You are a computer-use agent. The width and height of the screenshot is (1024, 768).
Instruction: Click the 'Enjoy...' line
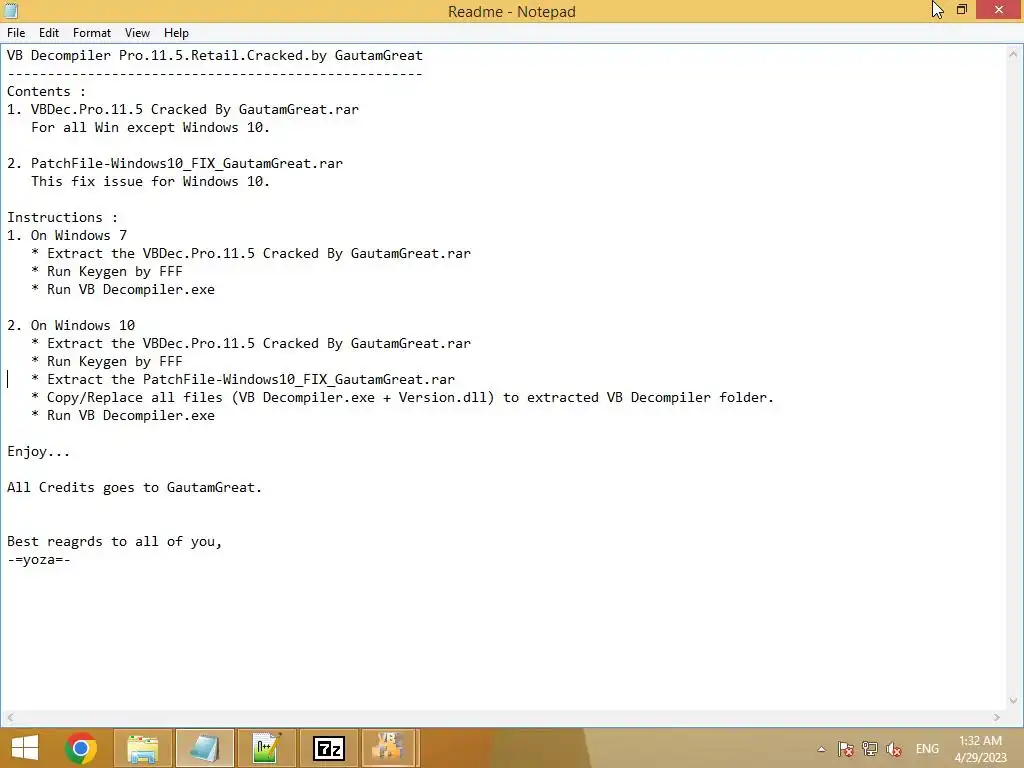(39, 452)
